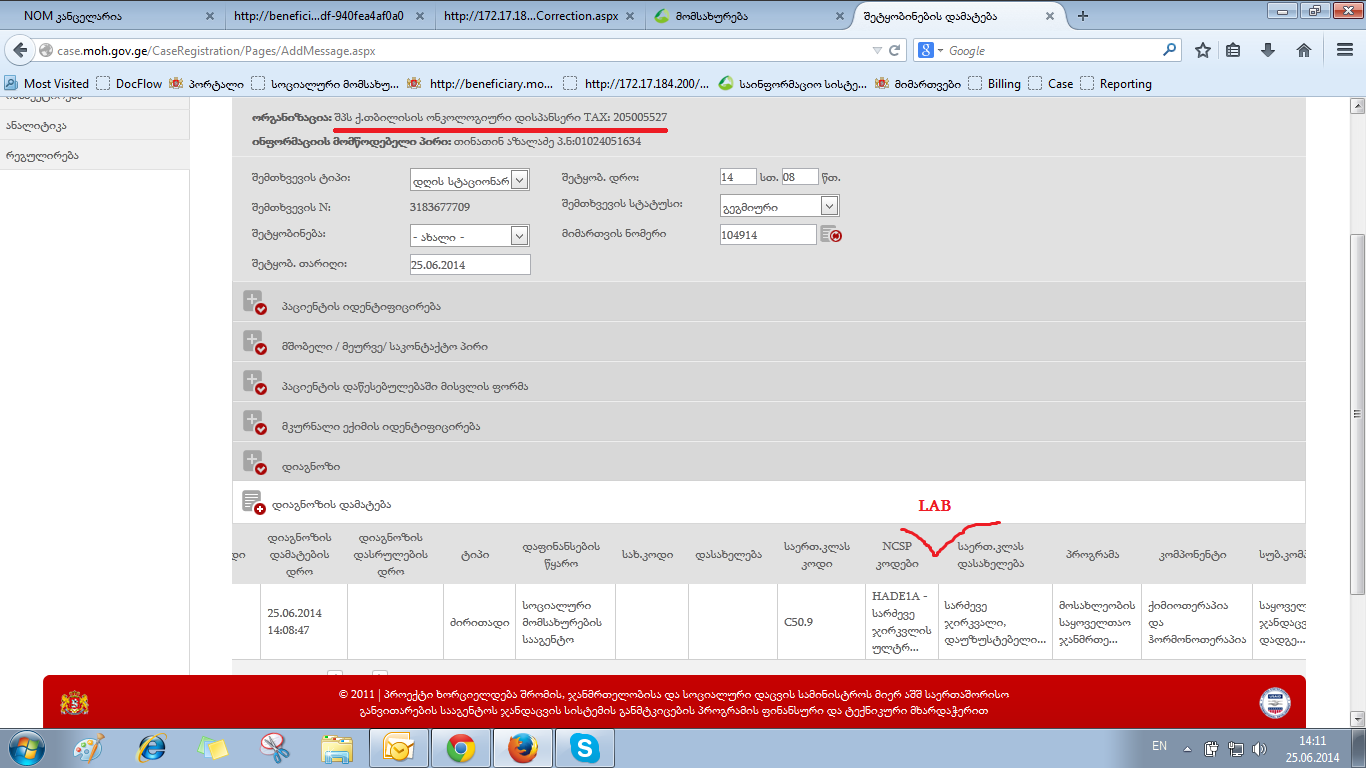The height and width of the screenshot is (768, 1366).
Task: Open the Billing bookmark
Action: pos(1003,84)
